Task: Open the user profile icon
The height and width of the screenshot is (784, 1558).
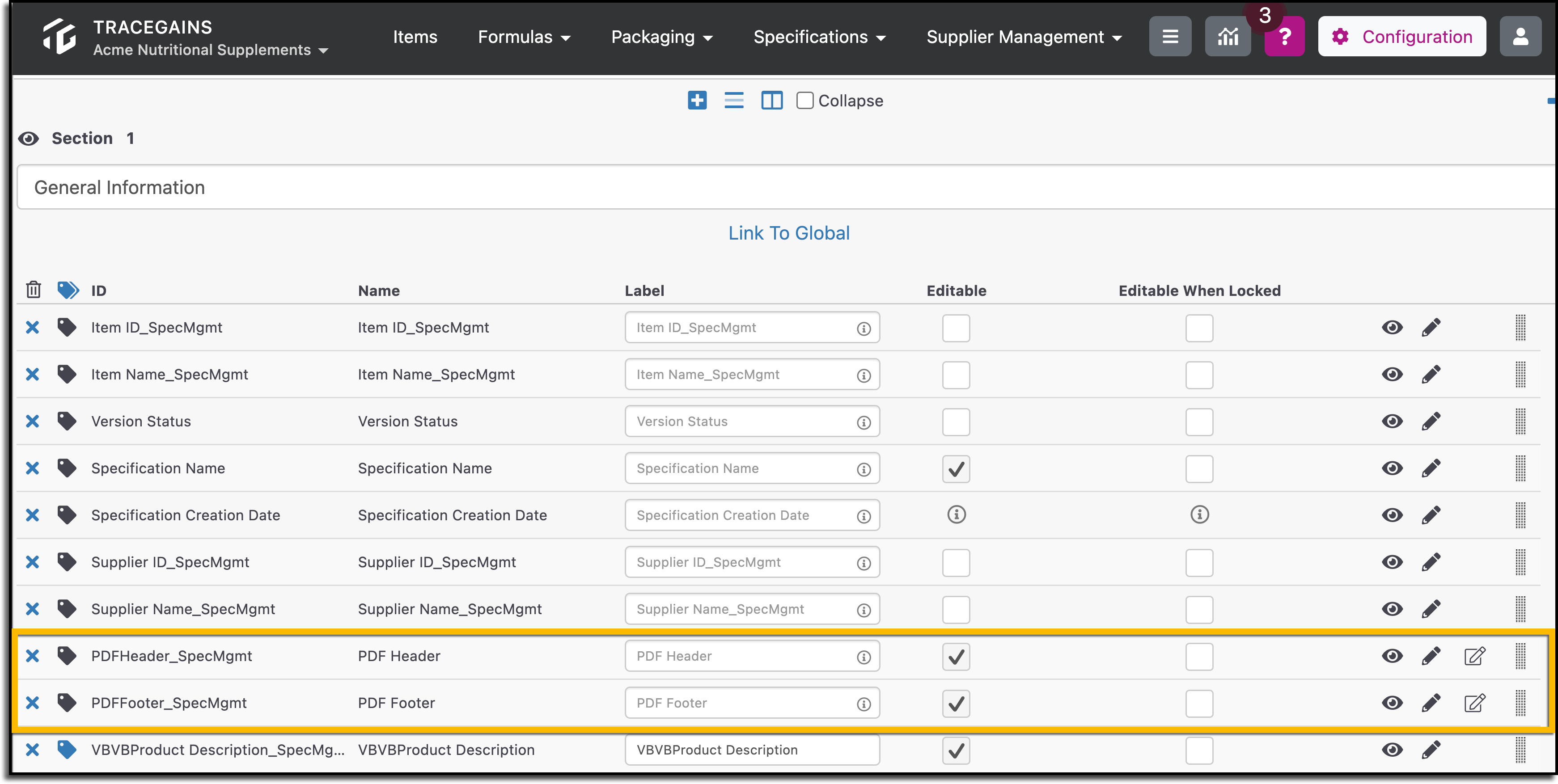Action: click(1520, 37)
